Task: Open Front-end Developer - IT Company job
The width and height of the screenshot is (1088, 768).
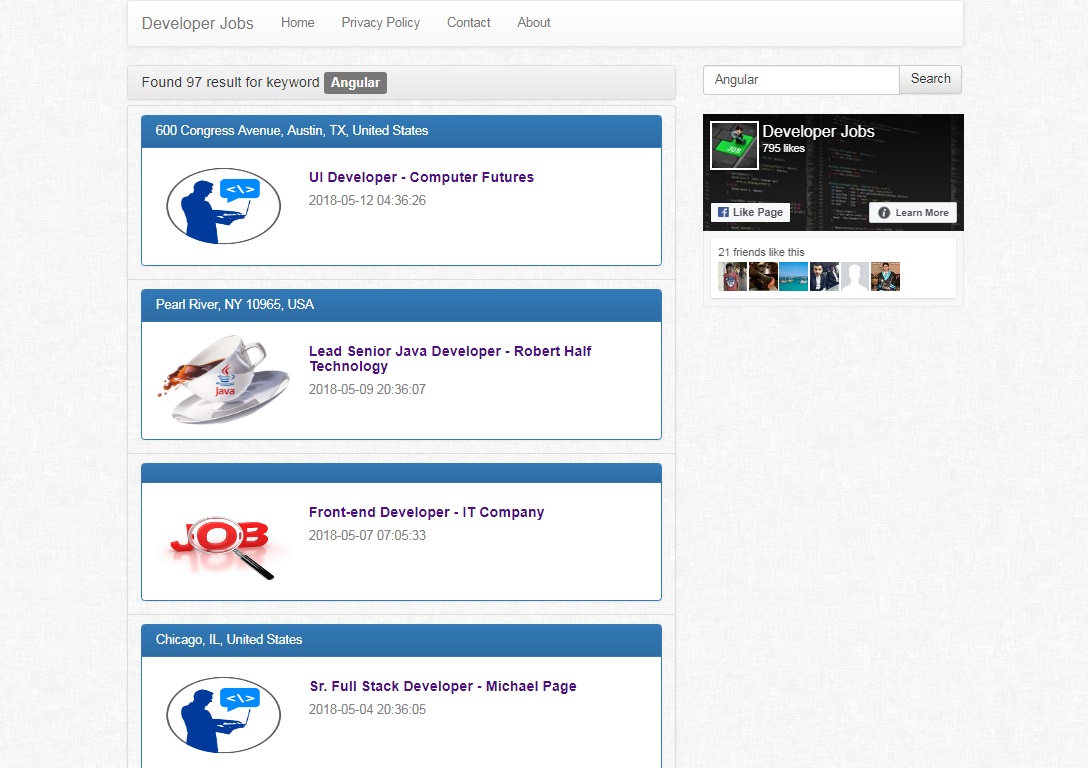Action: pos(426,512)
